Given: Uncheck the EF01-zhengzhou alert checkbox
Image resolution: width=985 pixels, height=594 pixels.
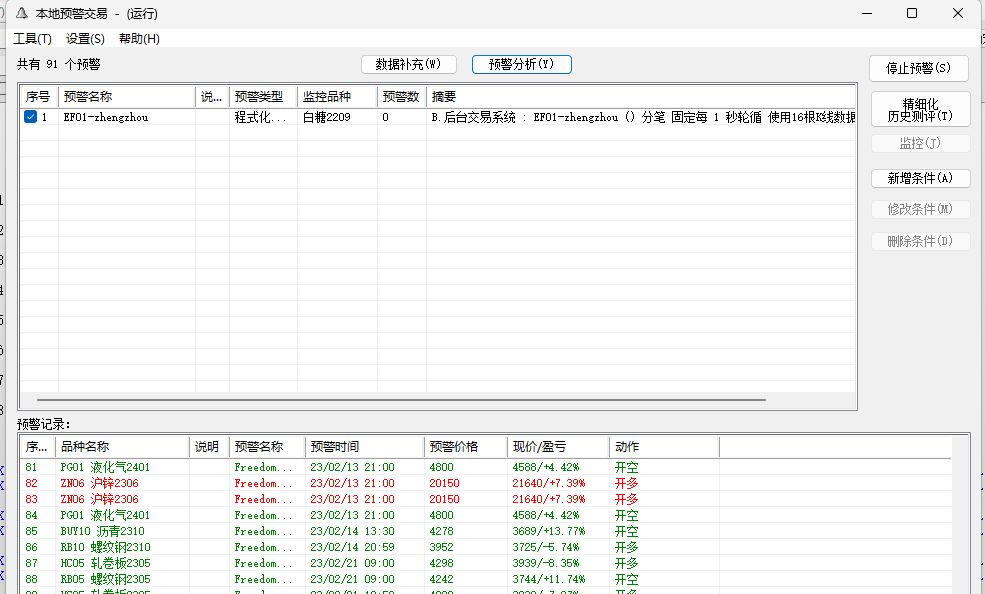Looking at the screenshot, I should point(30,117).
